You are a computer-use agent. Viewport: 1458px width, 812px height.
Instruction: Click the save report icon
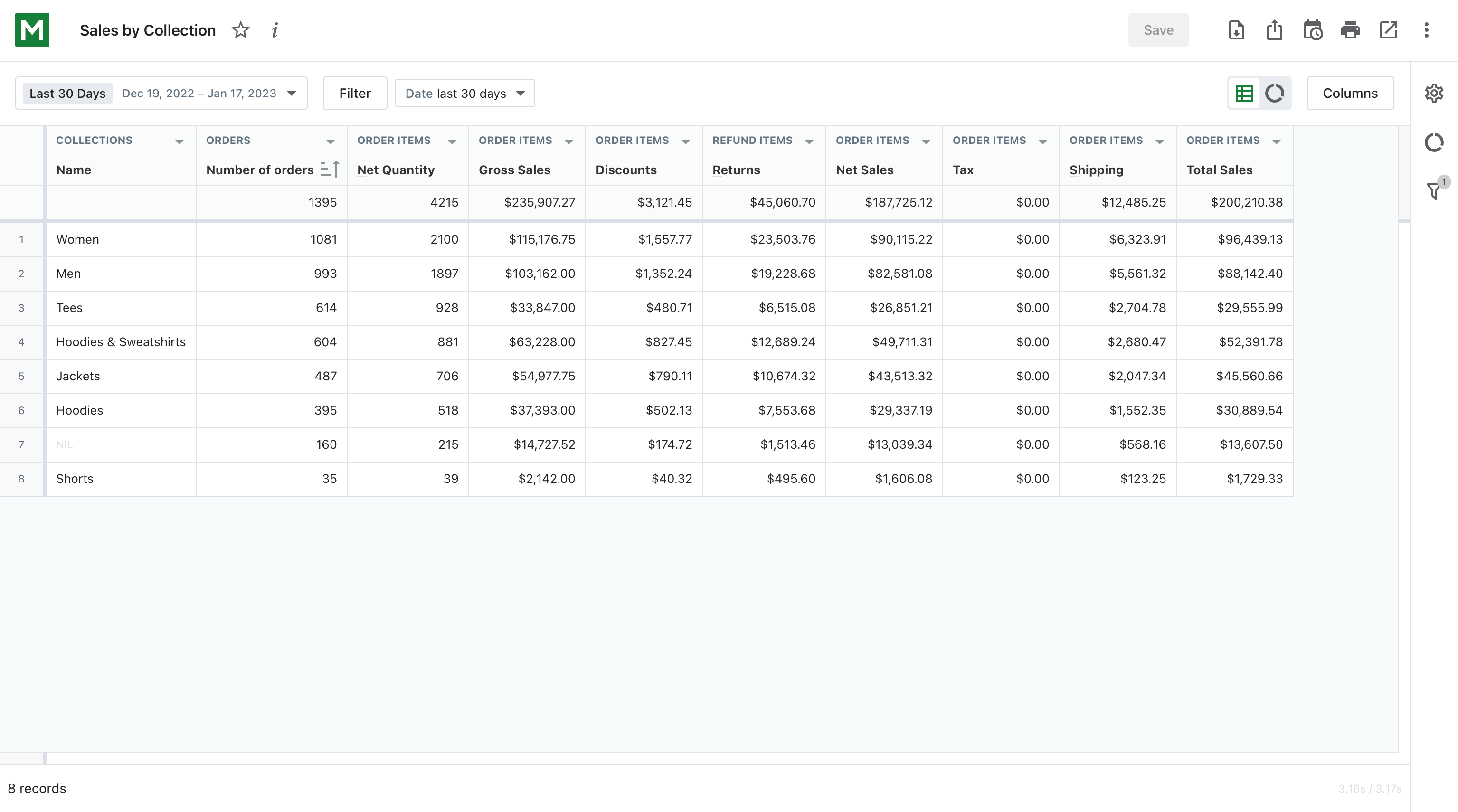pyautogui.click(x=1236, y=30)
